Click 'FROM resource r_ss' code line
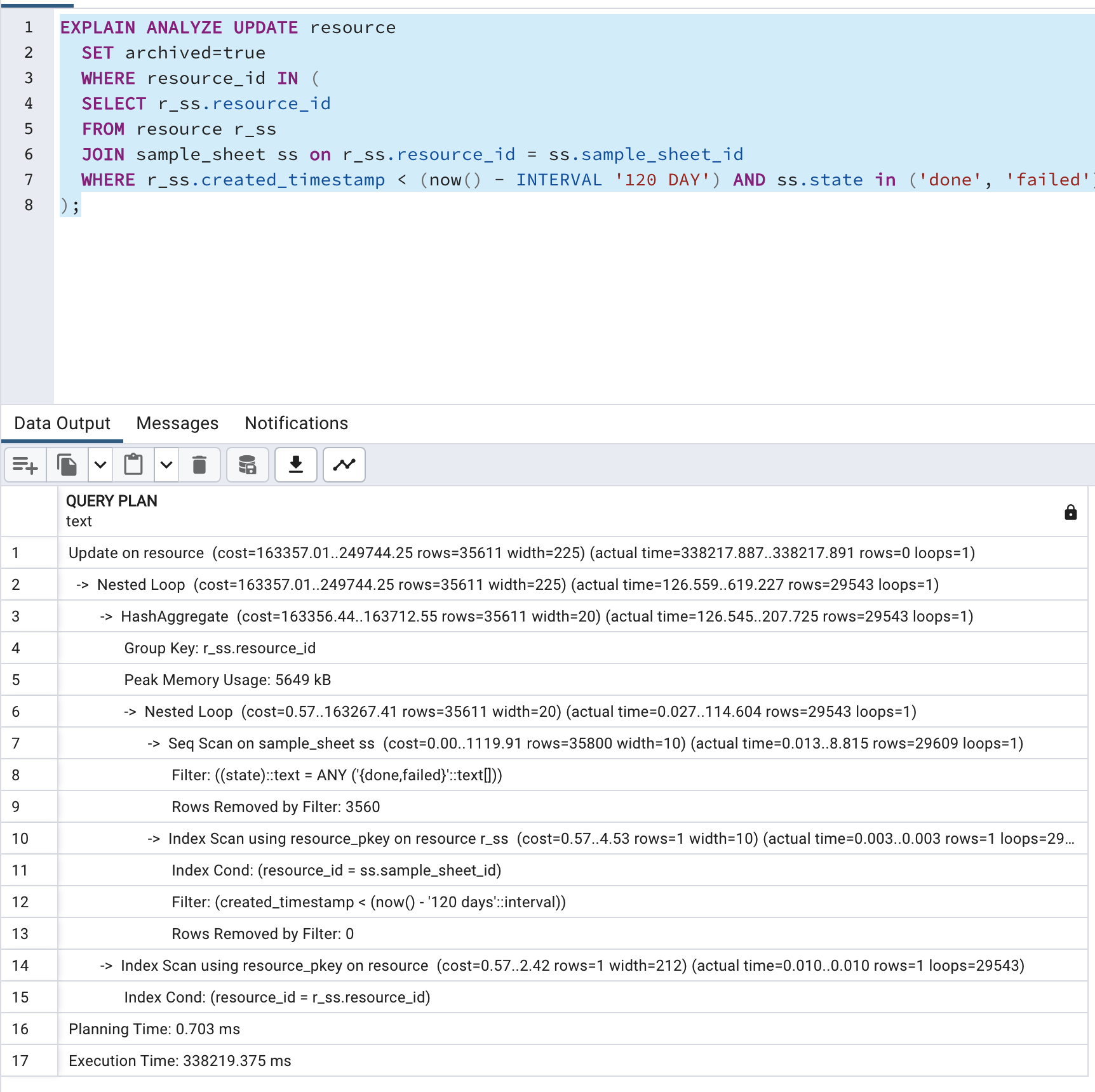This screenshot has height=1092, width=1095. point(179,129)
